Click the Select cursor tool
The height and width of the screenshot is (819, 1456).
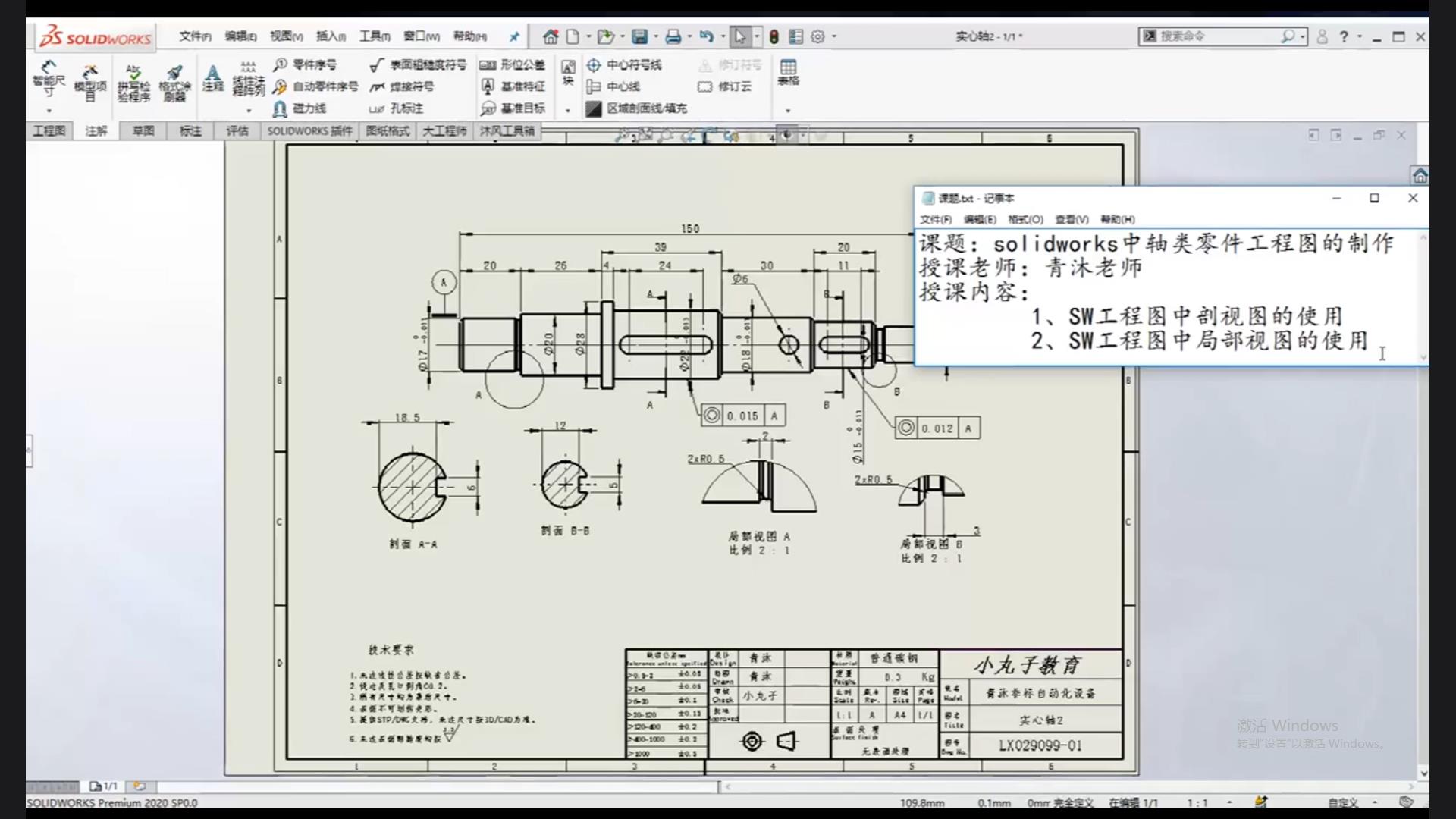[740, 36]
